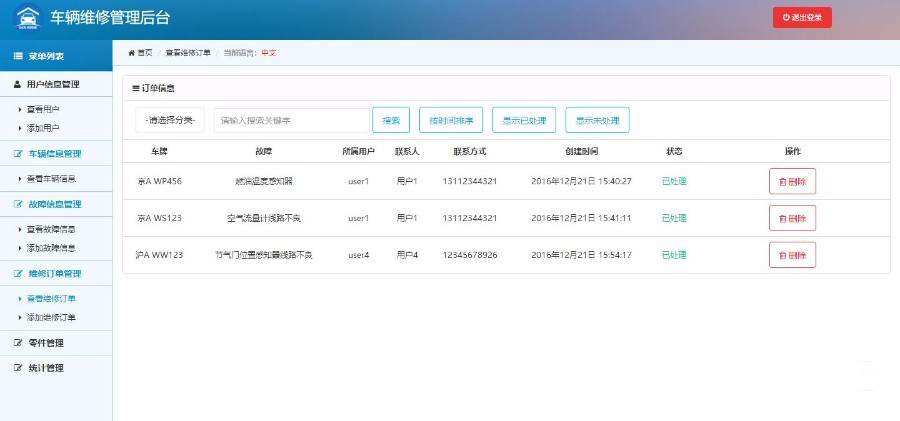Viewport: 900px width, 421px height.
Task: Click fault text 燃油温度感知器
Action: tap(263, 181)
